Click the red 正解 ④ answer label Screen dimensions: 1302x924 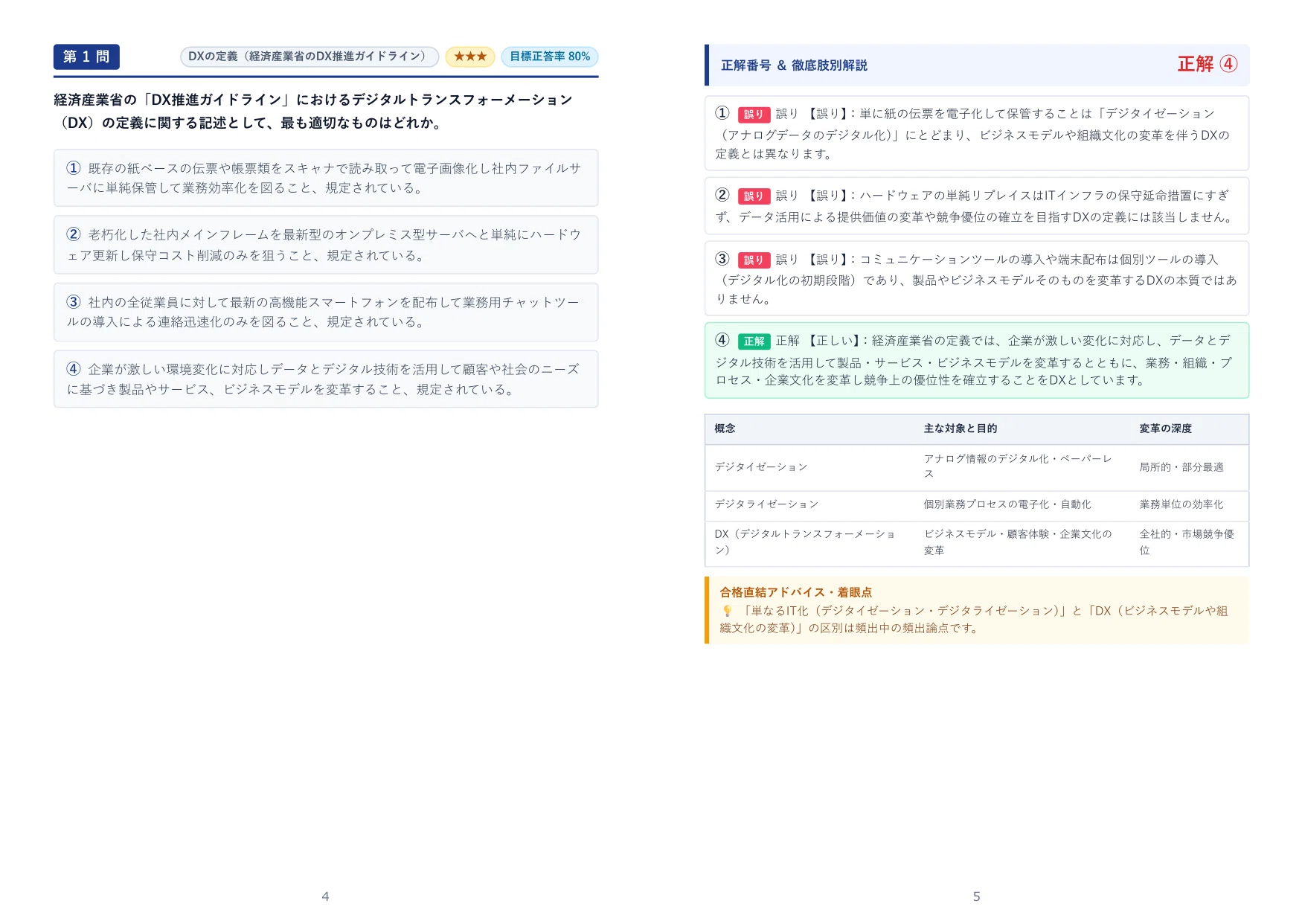pos(1207,65)
